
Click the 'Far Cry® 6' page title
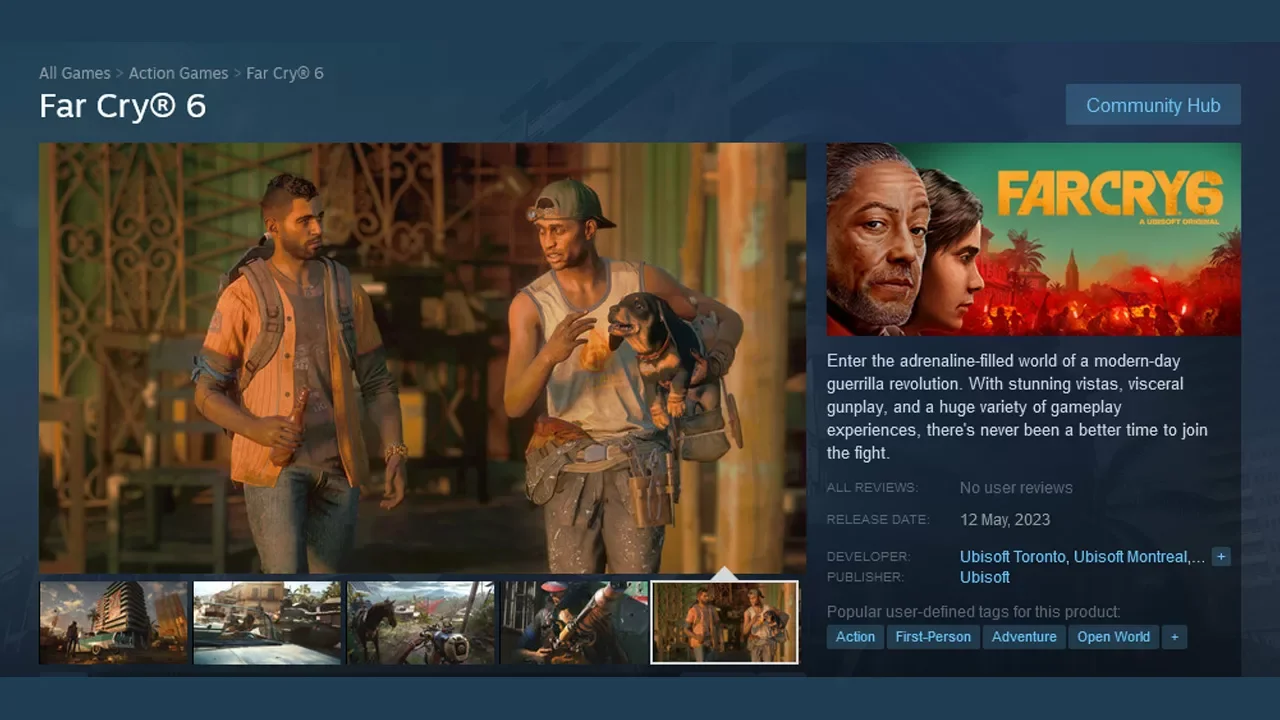(123, 106)
